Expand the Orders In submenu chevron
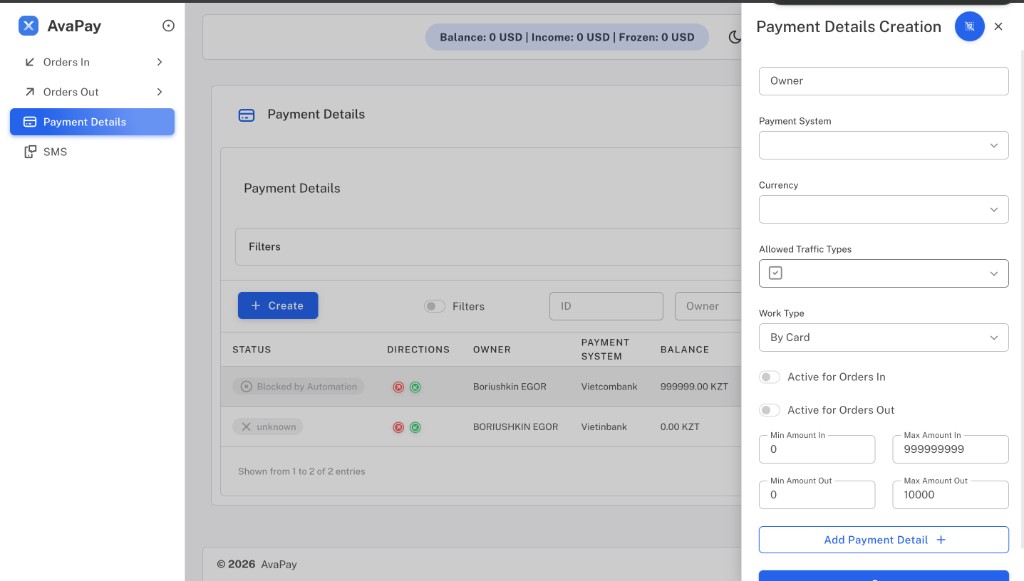Screen dimensions: 1024x581 pos(159,62)
